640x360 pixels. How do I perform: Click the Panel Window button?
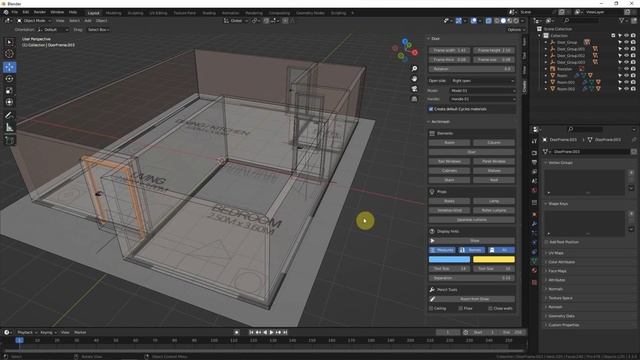pos(494,161)
